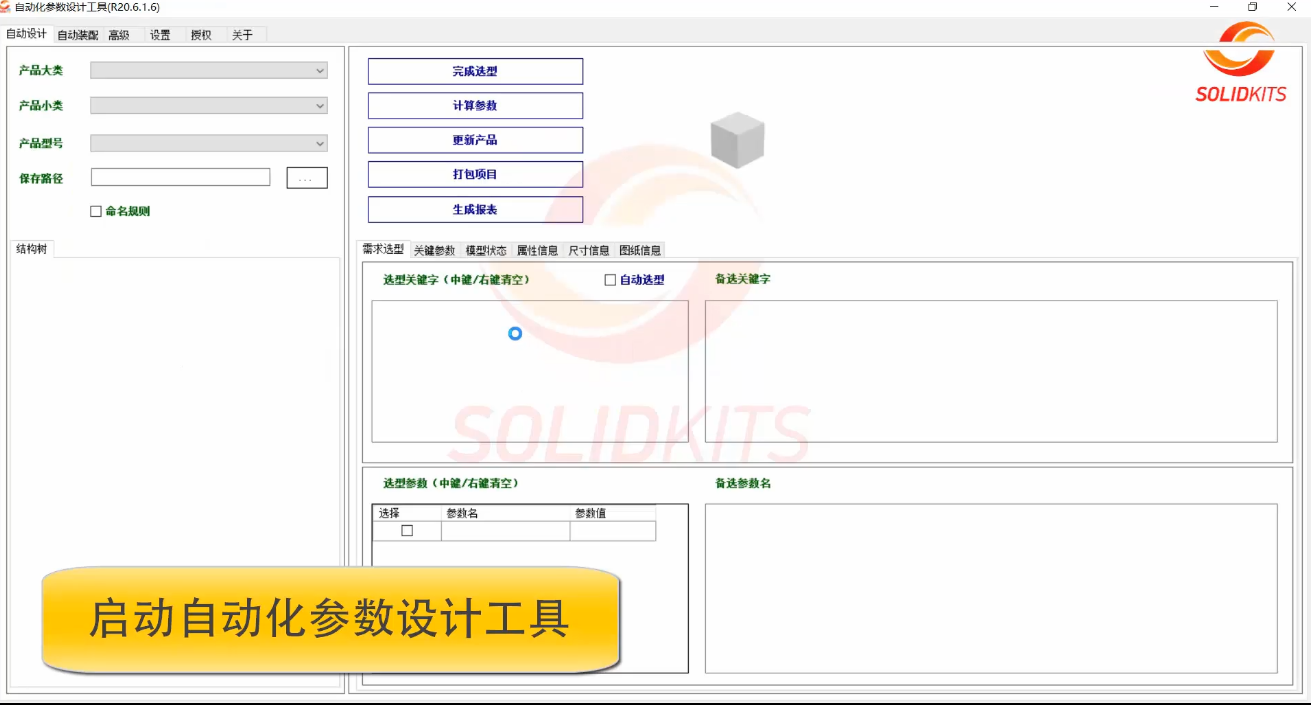Click the 计算参数 button

475,106
